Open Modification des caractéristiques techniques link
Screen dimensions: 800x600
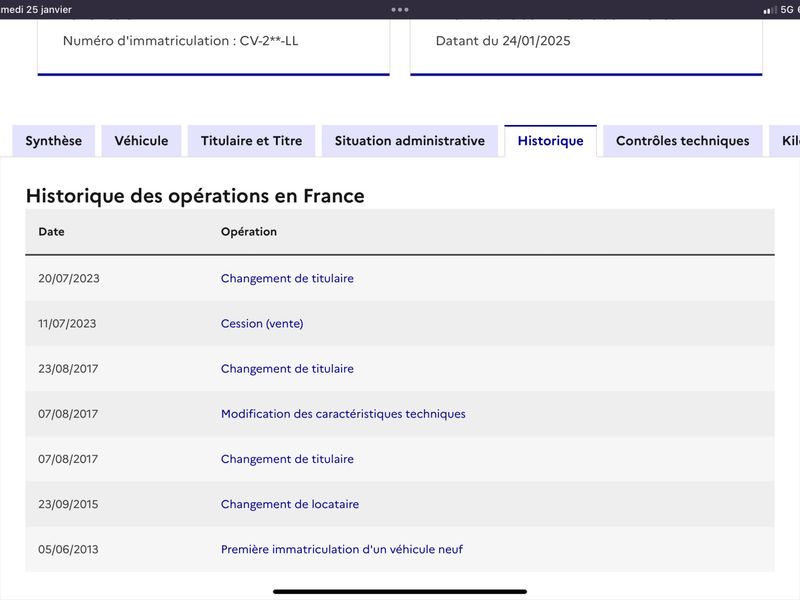click(343, 414)
